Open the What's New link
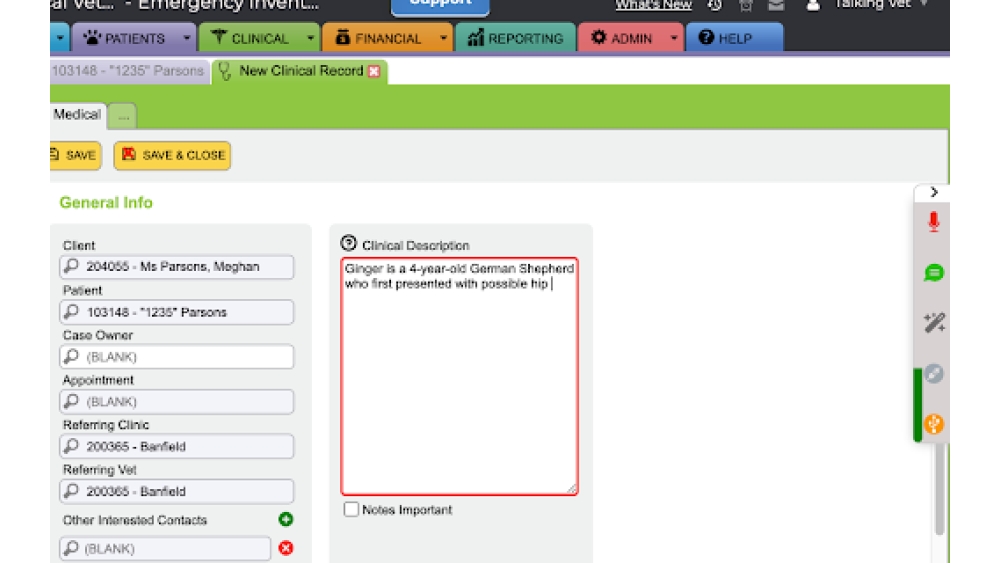 point(653,5)
